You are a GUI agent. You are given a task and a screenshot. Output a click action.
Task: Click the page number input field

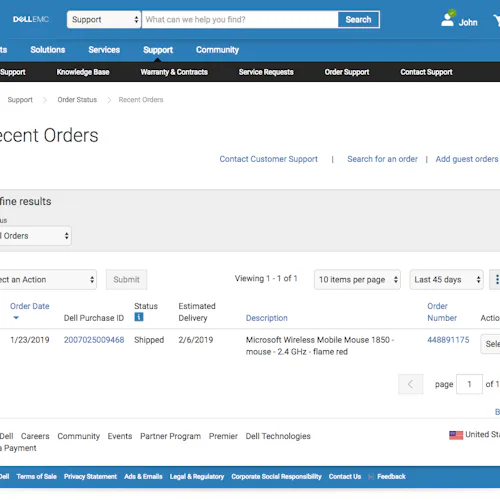[469, 384]
